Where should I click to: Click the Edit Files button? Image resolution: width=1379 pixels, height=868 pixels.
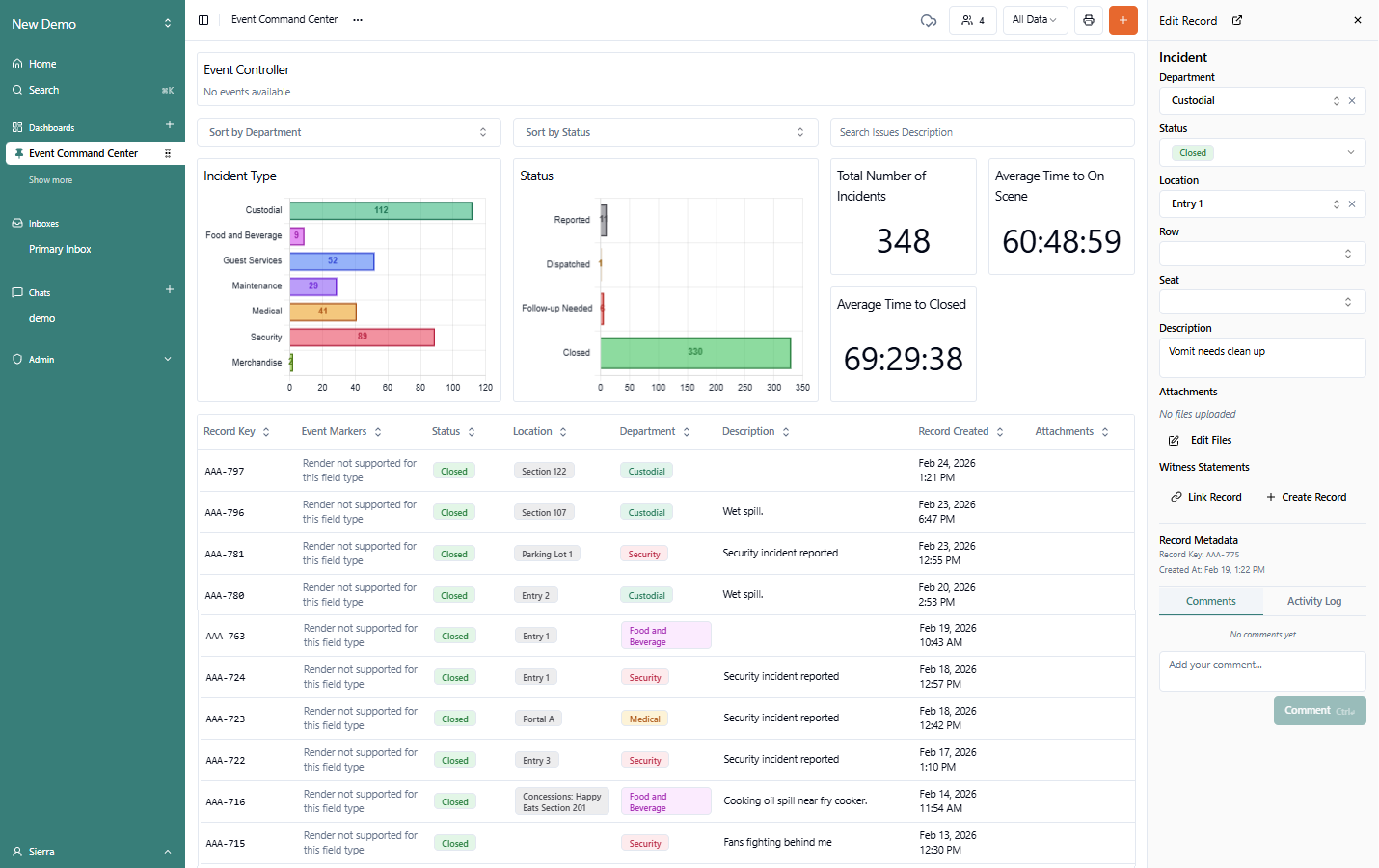1201,440
